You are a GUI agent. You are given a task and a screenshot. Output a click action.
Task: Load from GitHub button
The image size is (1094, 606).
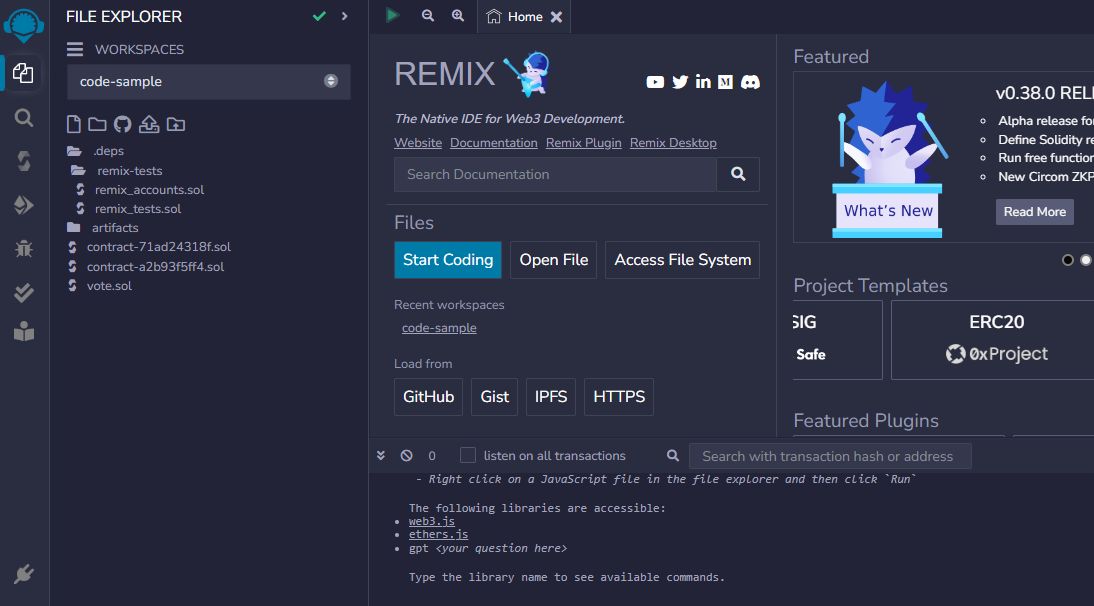[428, 397]
